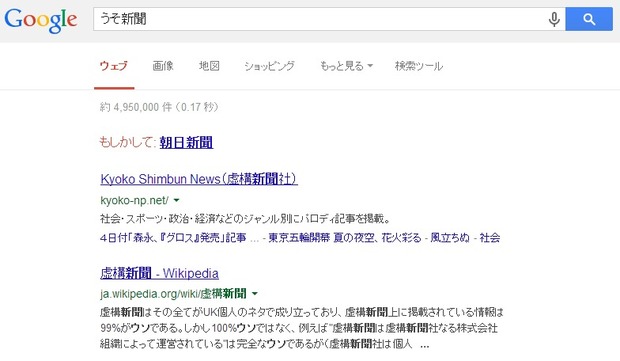This screenshot has width=620, height=361.
Task: Click the もしかして: label text
Action: tap(128, 142)
